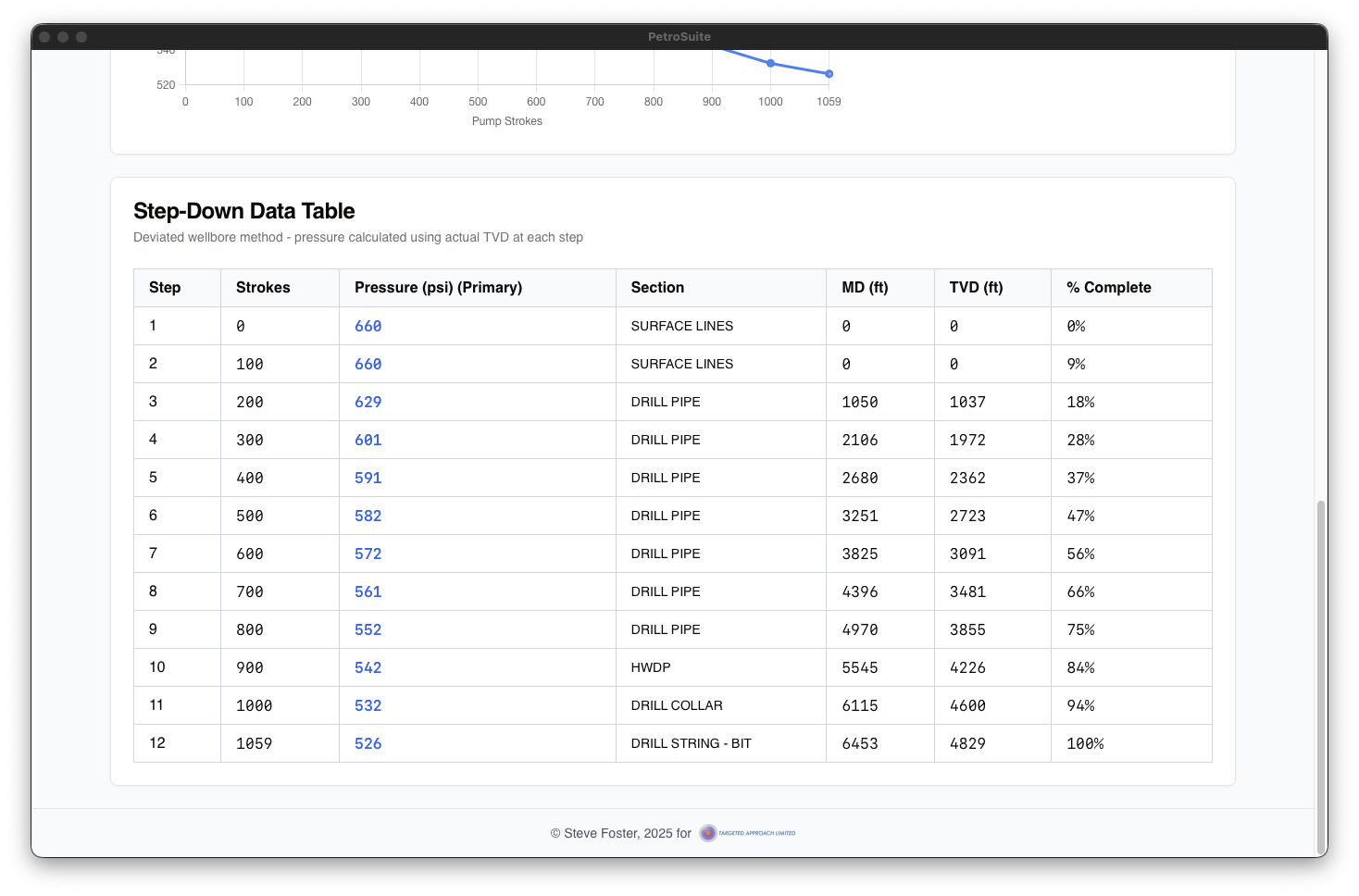Select the 582 psi pressure link
The height and width of the screenshot is (896, 1359).
(368, 516)
